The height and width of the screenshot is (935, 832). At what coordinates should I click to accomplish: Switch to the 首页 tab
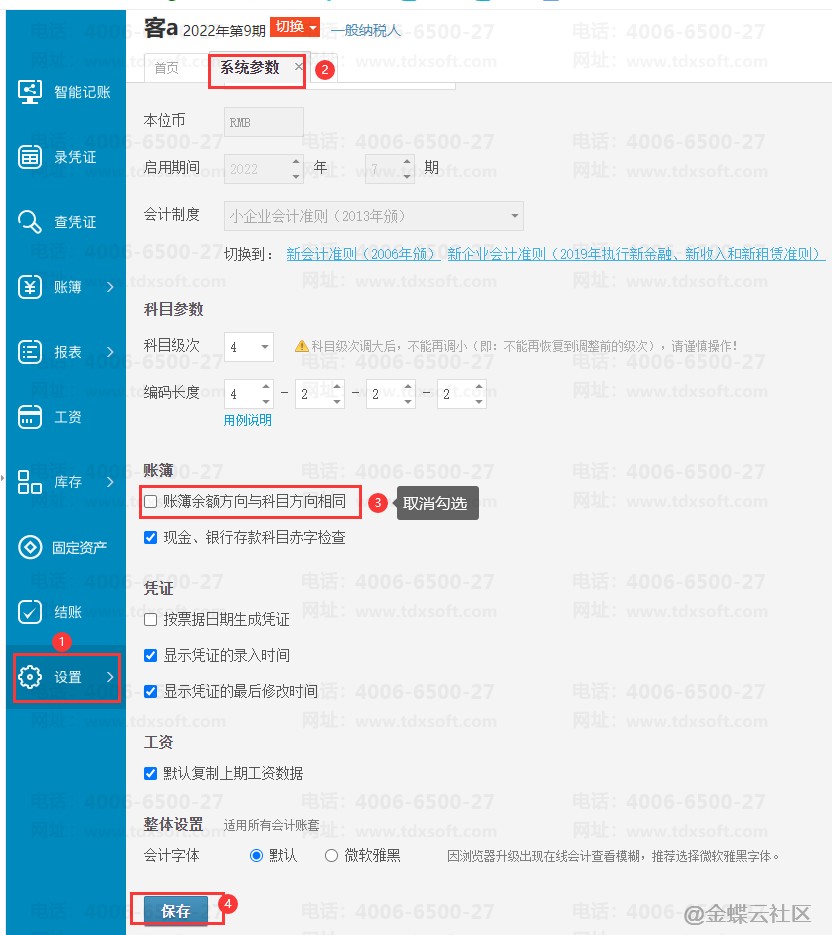click(x=166, y=68)
